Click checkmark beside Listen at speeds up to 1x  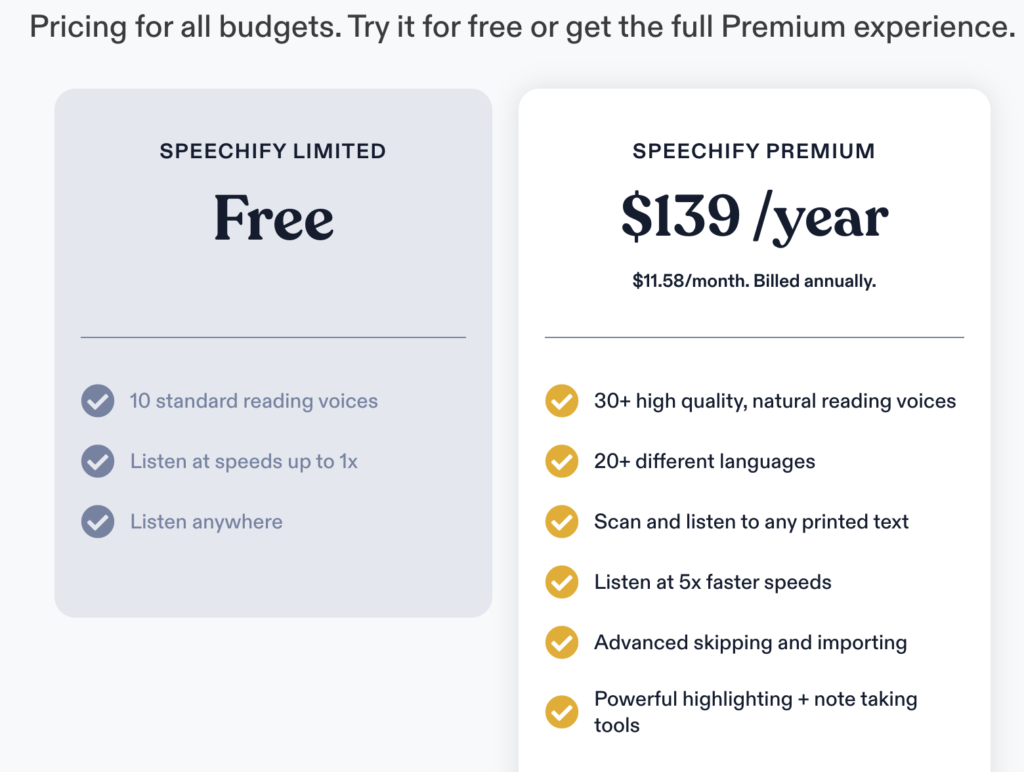click(97, 462)
